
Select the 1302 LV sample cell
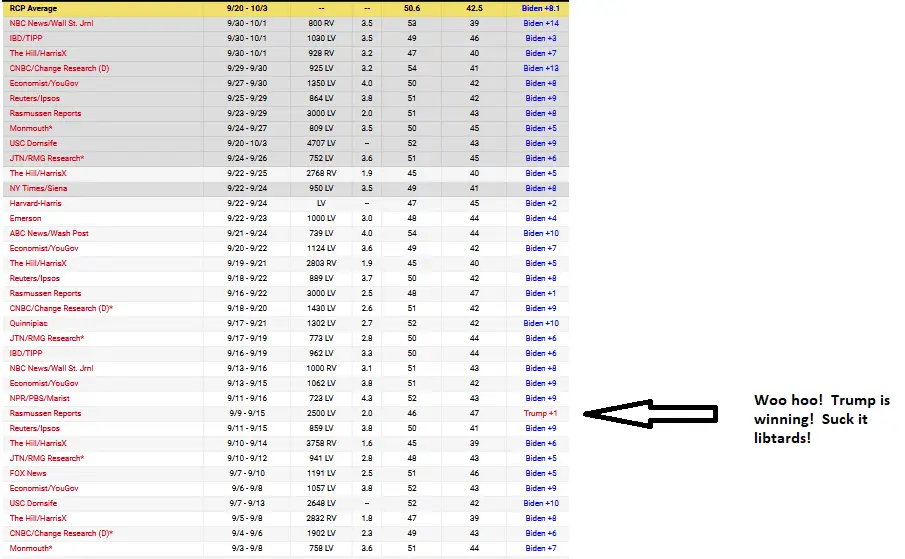click(x=321, y=323)
